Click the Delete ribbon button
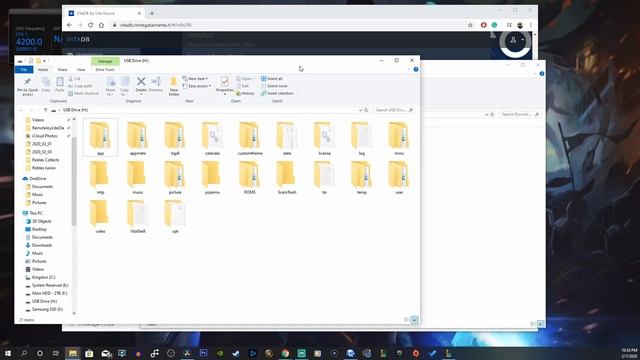 pyautogui.click(x=141, y=86)
